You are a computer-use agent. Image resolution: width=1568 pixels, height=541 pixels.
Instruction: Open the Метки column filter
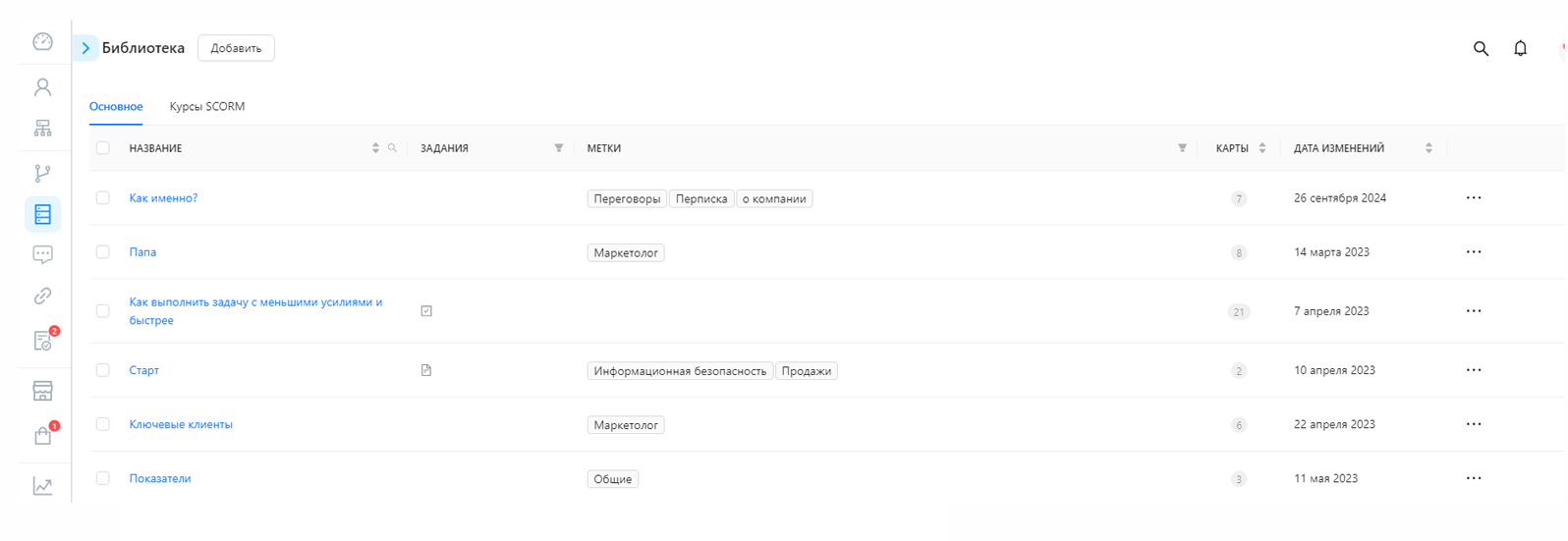click(1182, 148)
